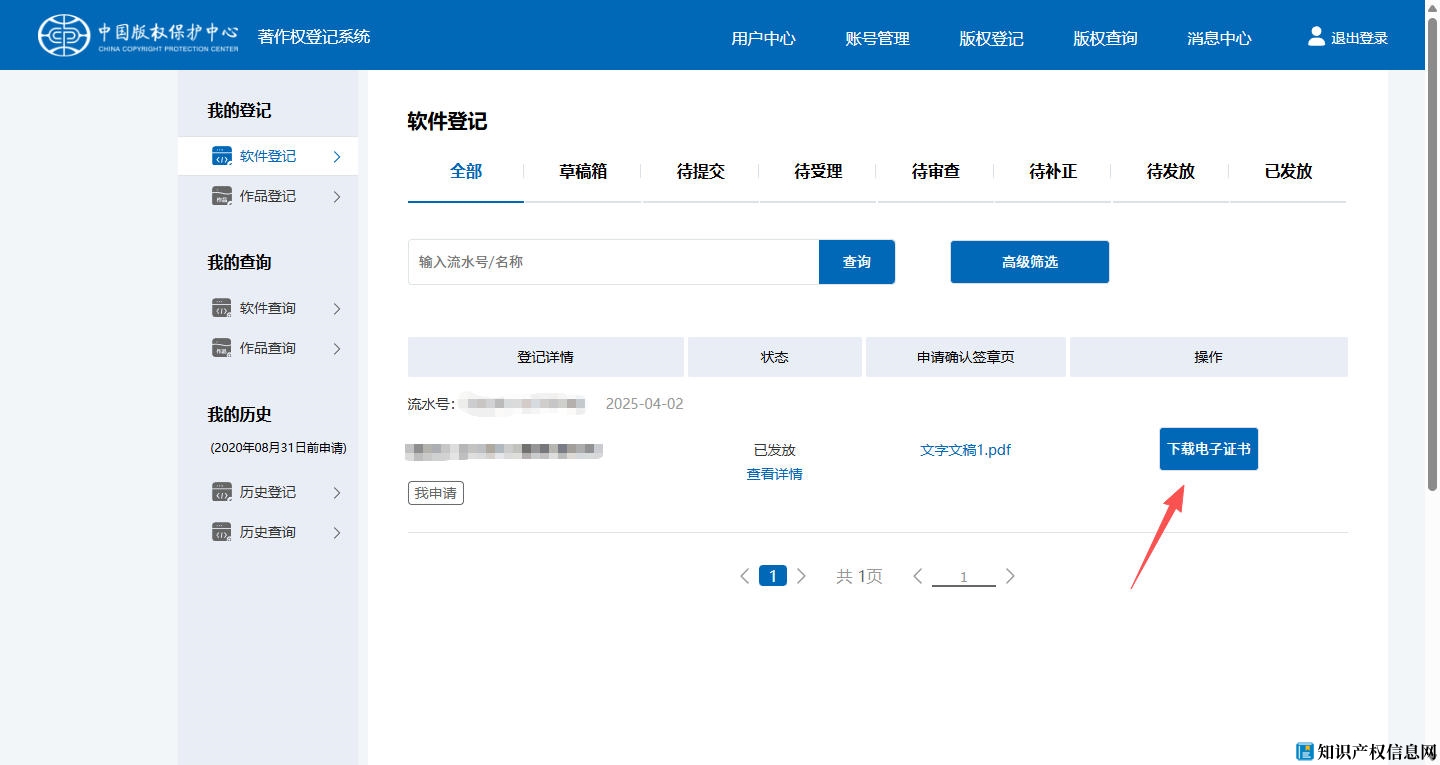Open 消息中心 in top navigation

tap(1219, 38)
